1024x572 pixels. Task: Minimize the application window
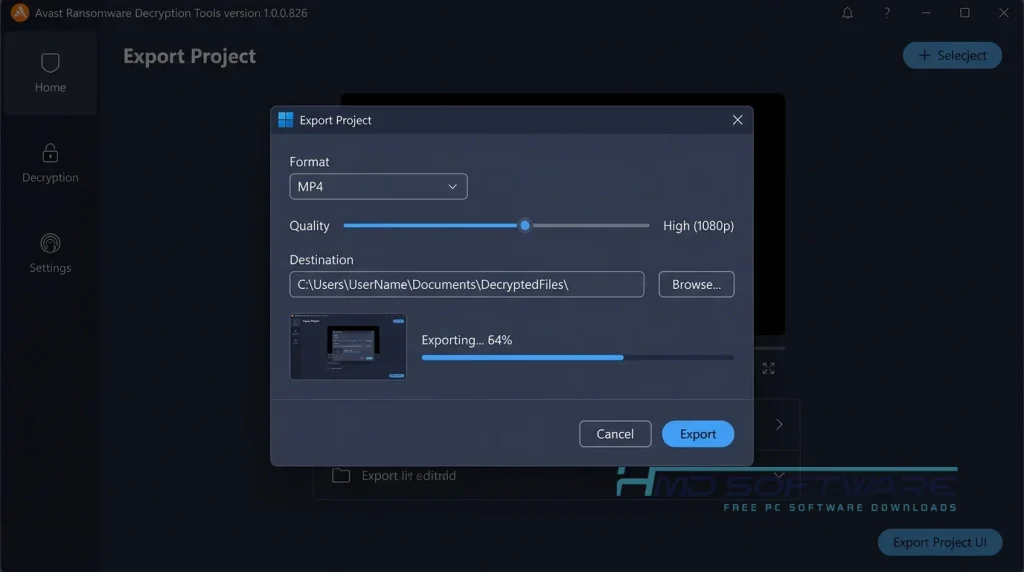pos(925,13)
